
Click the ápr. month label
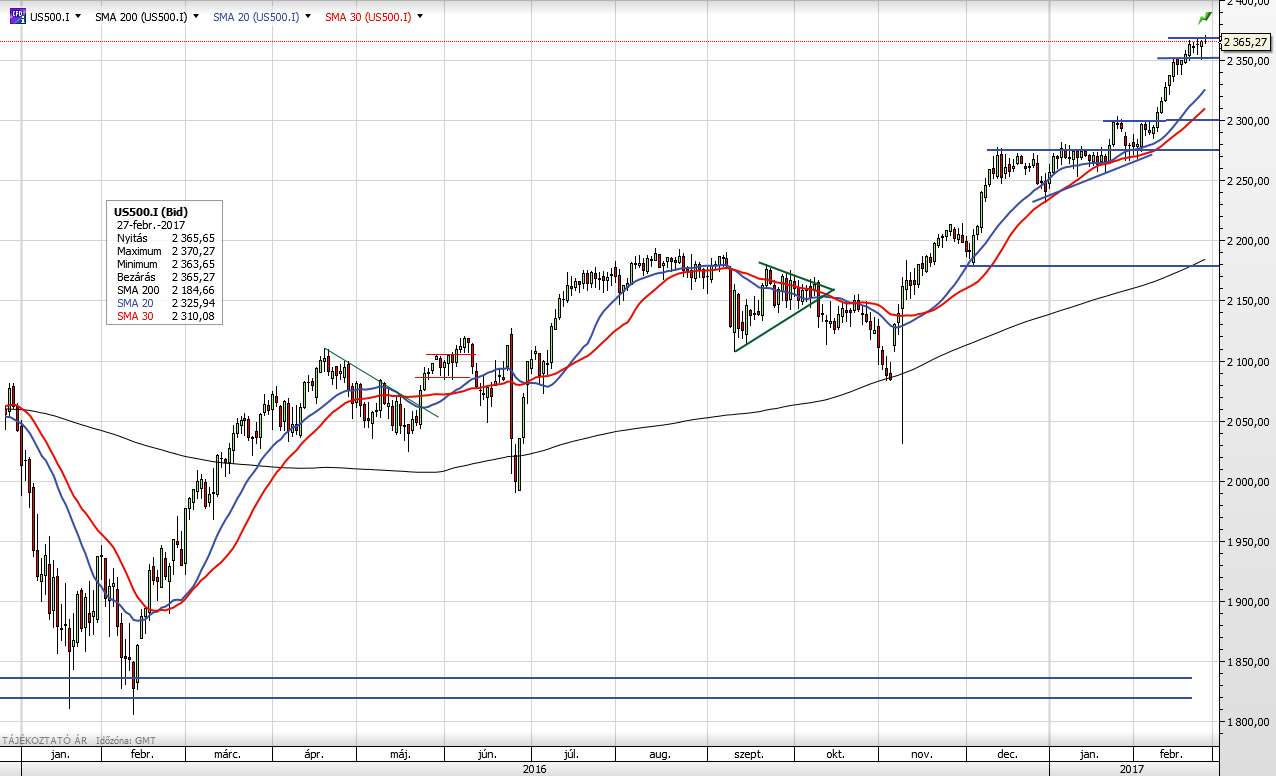tap(315, 754)
